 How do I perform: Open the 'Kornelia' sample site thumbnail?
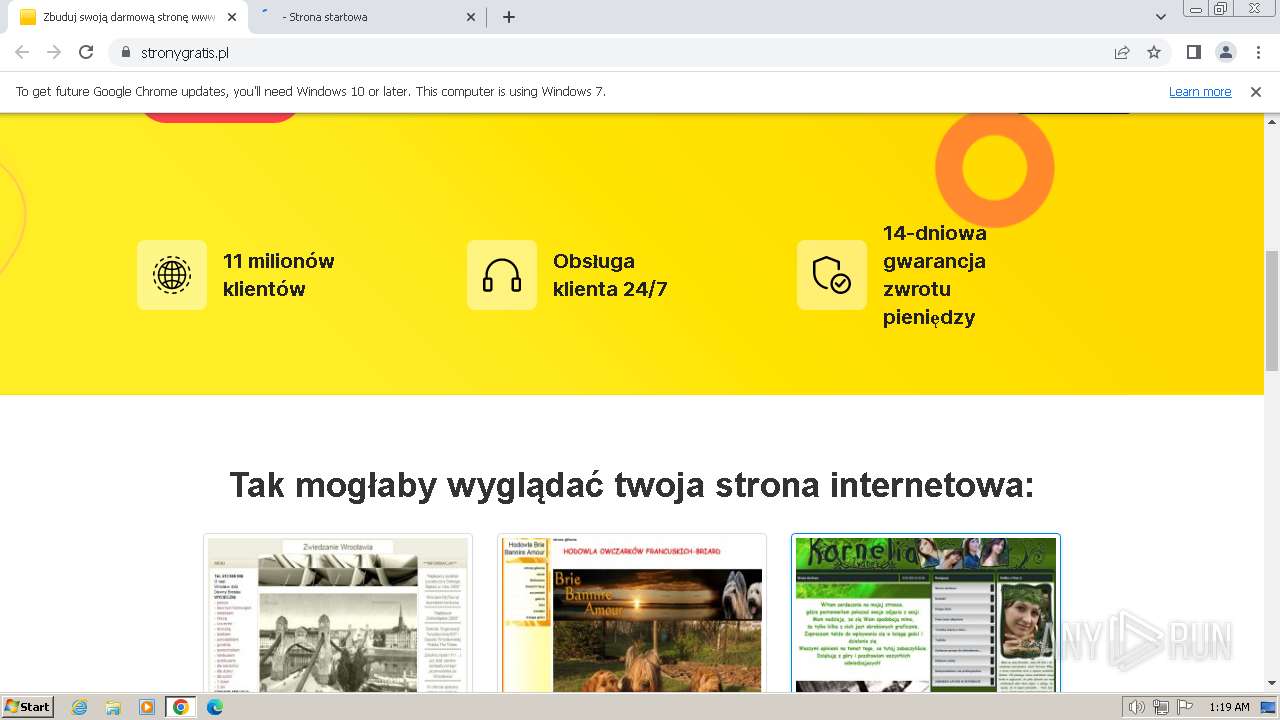(x=926, y=613)
